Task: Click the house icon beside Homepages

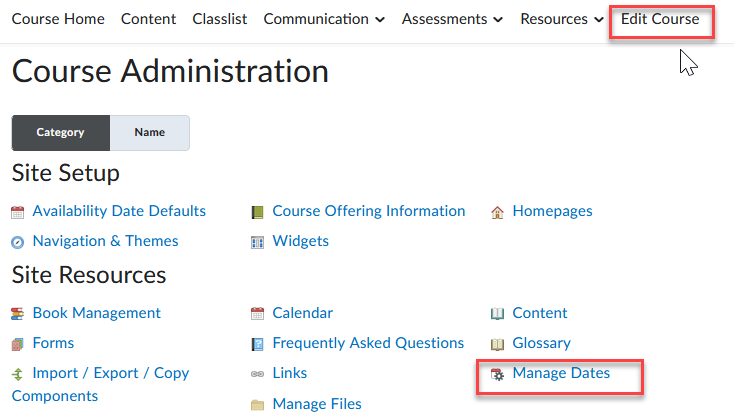Action: (x=497, y=212)
